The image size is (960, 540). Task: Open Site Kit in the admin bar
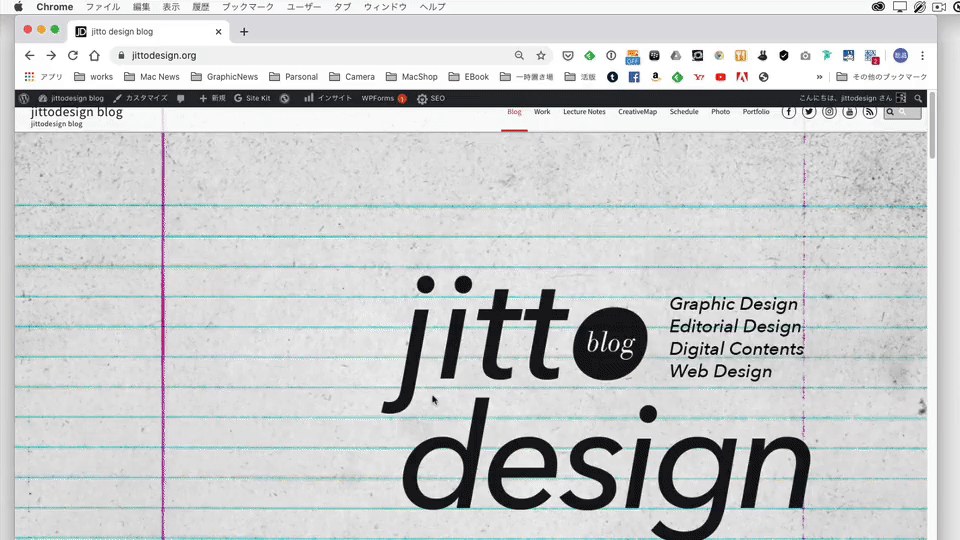[252, 98]
